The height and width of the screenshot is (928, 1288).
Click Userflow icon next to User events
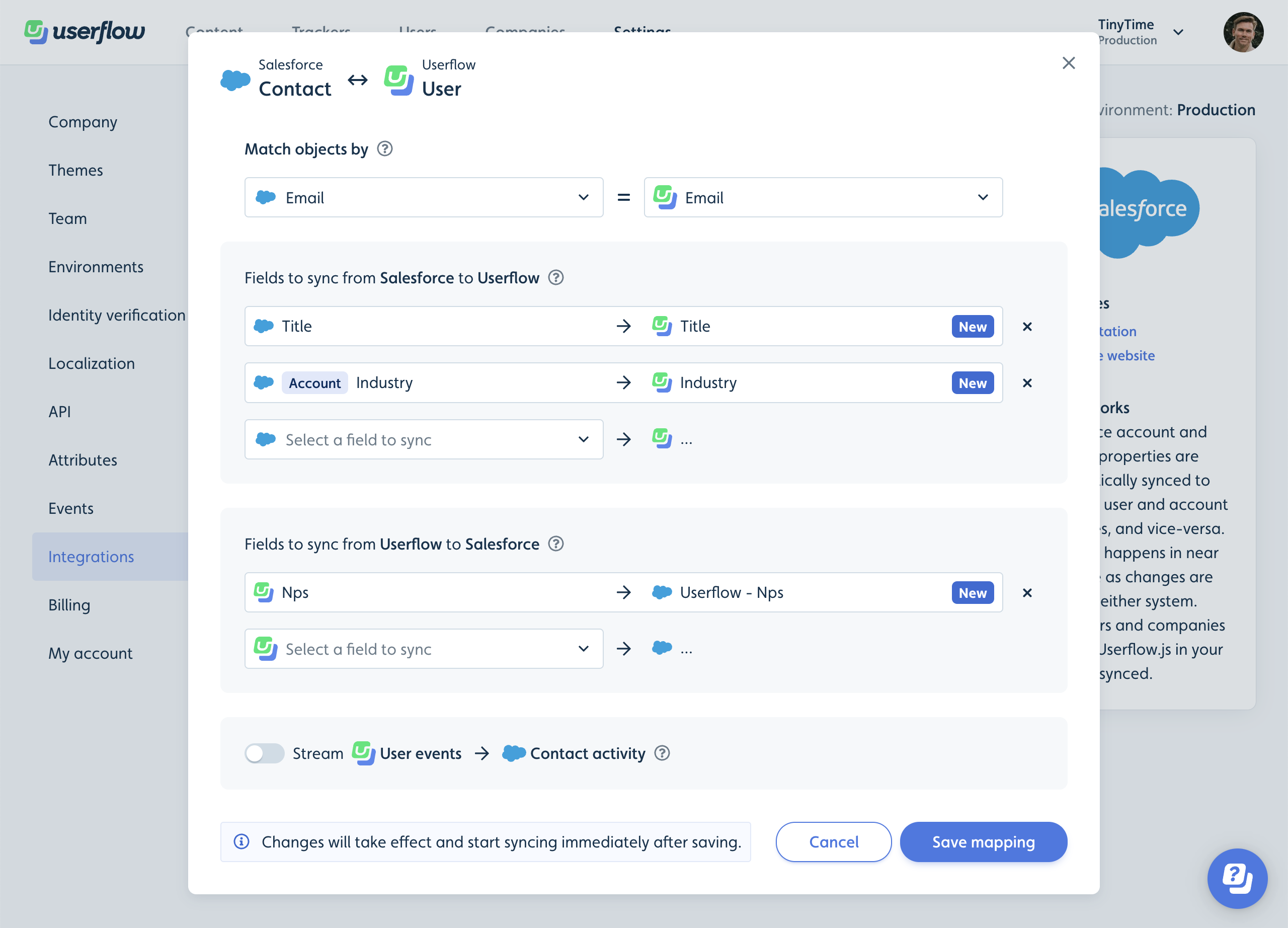363,753
